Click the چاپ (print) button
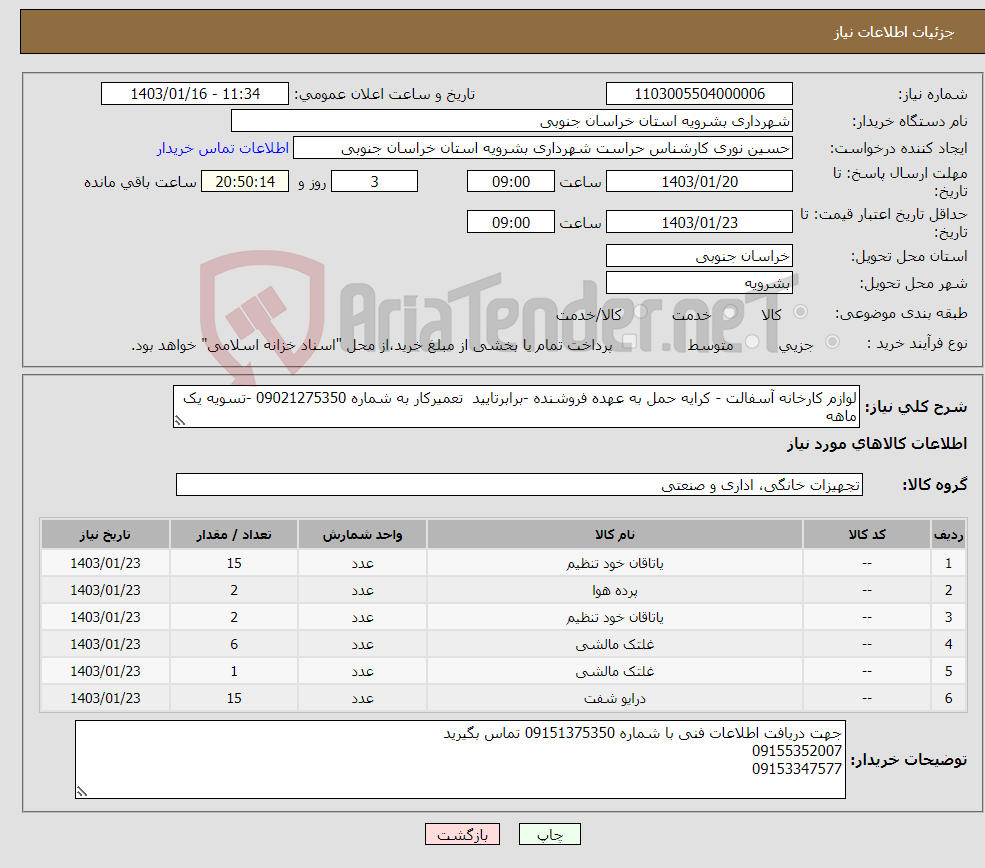This screenshot has width=985, height=868. point(549,834)
